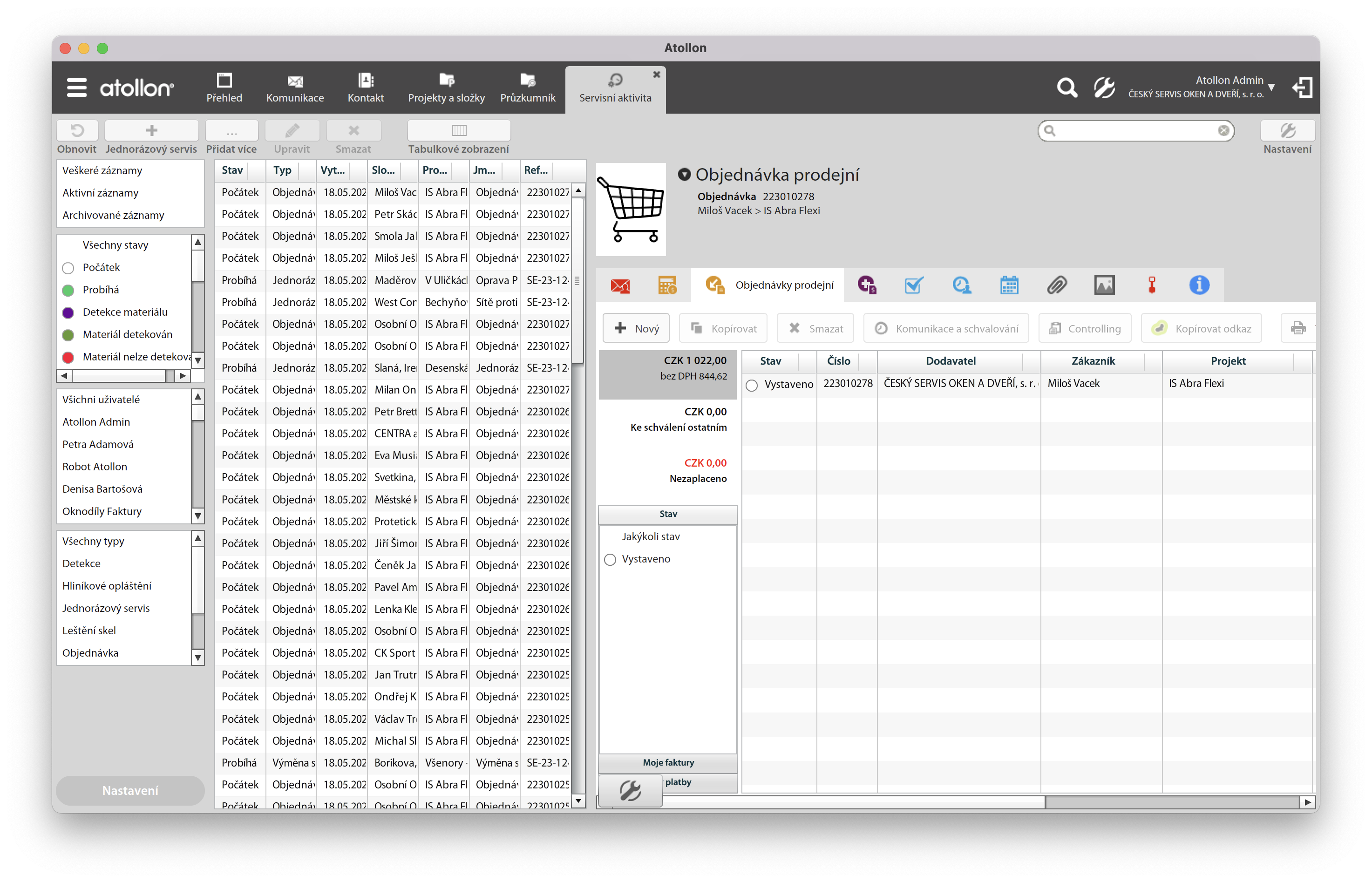This screenshot has height=882, width=1372.
Task: Select the Počátek status radio filter
Action: [x=68, y=268]
